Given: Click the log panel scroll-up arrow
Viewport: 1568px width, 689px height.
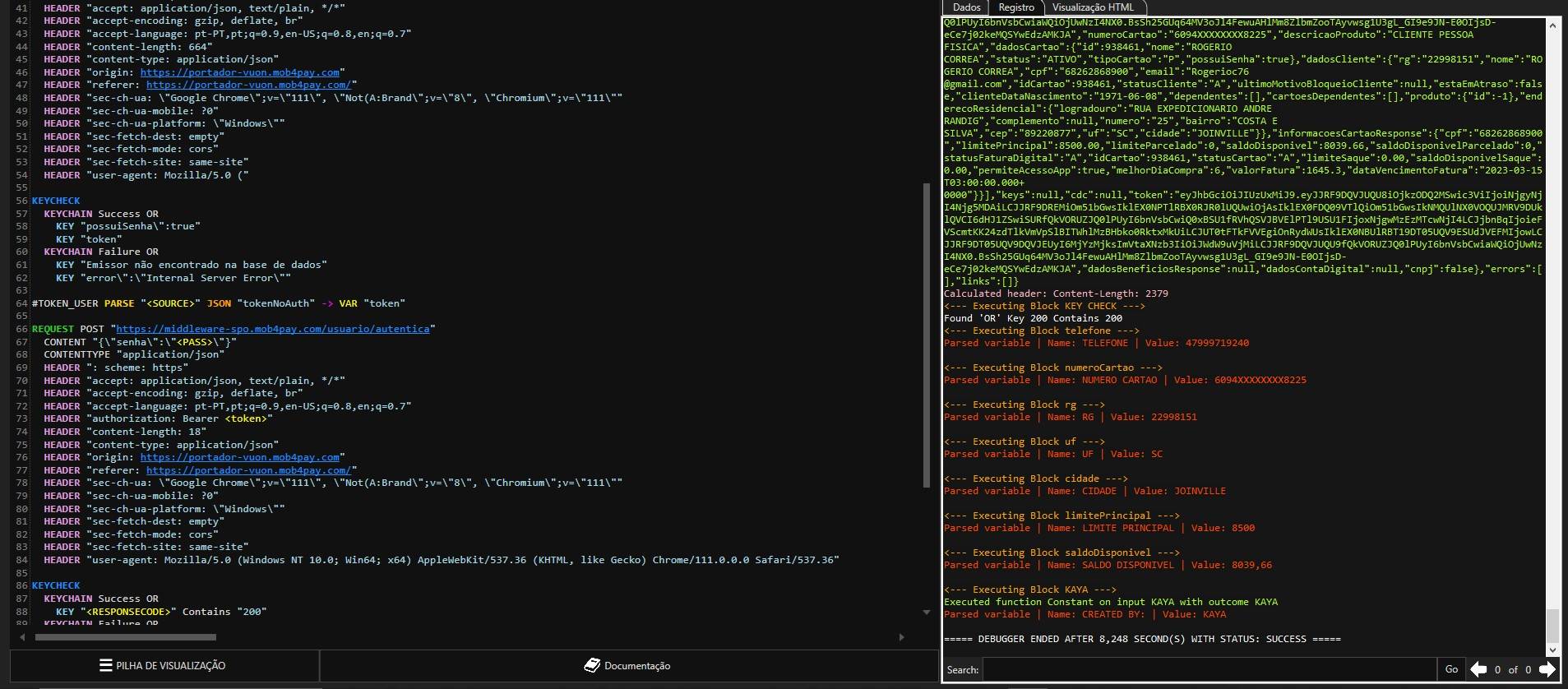Looking at the screenshot, I should pyautogui.click(x=1552, y=25).
